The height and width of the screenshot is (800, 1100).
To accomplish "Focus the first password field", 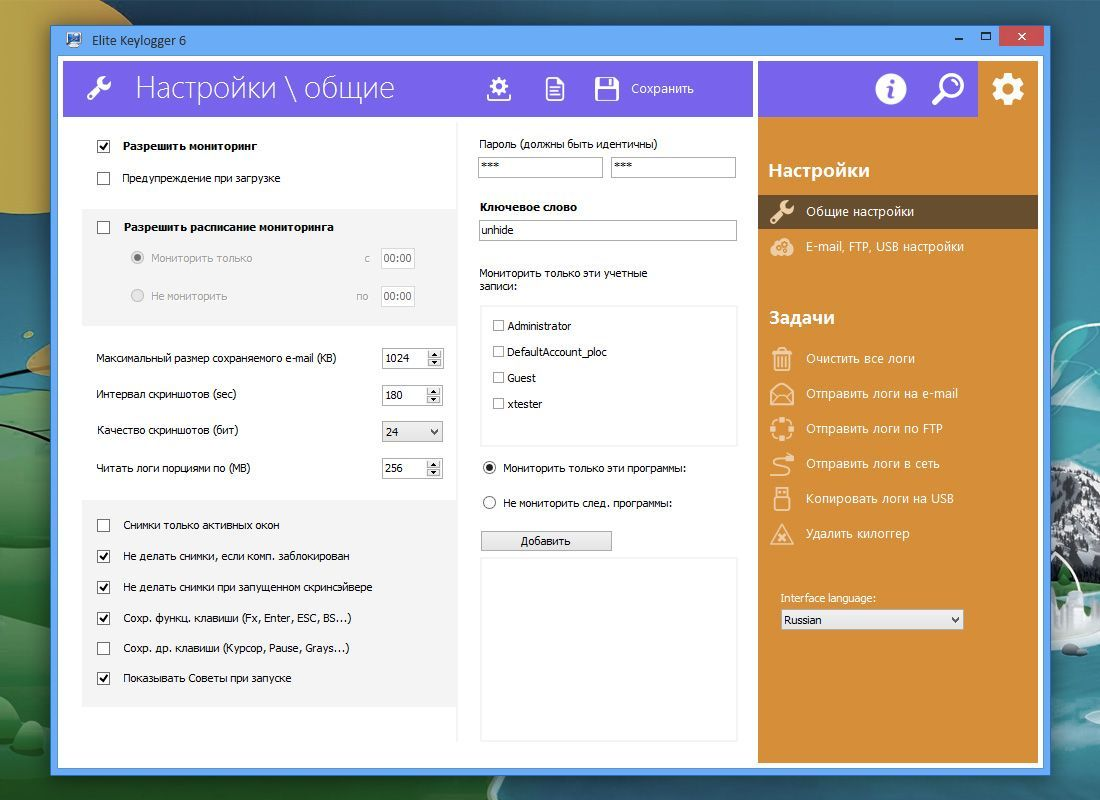I will pos(540,167).
